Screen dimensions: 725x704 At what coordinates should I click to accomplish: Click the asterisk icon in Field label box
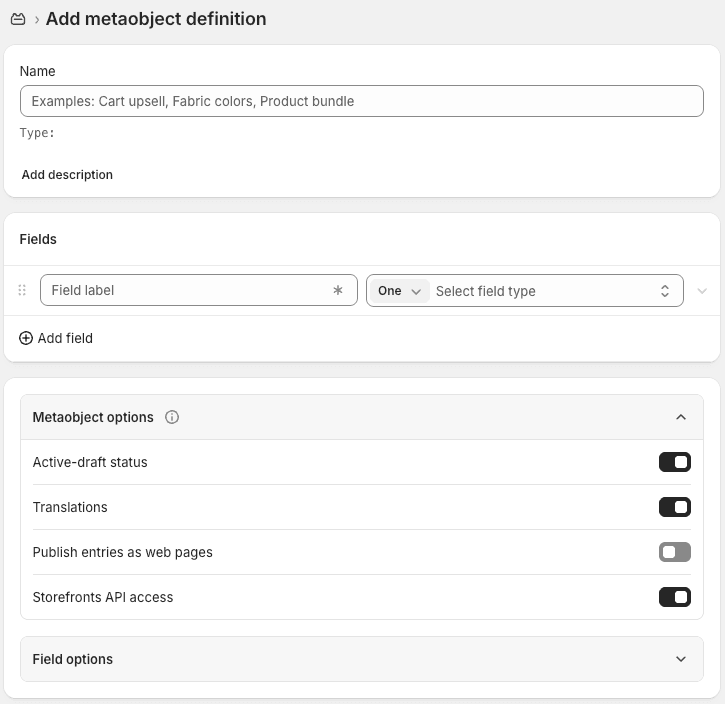tap(338, 291)
